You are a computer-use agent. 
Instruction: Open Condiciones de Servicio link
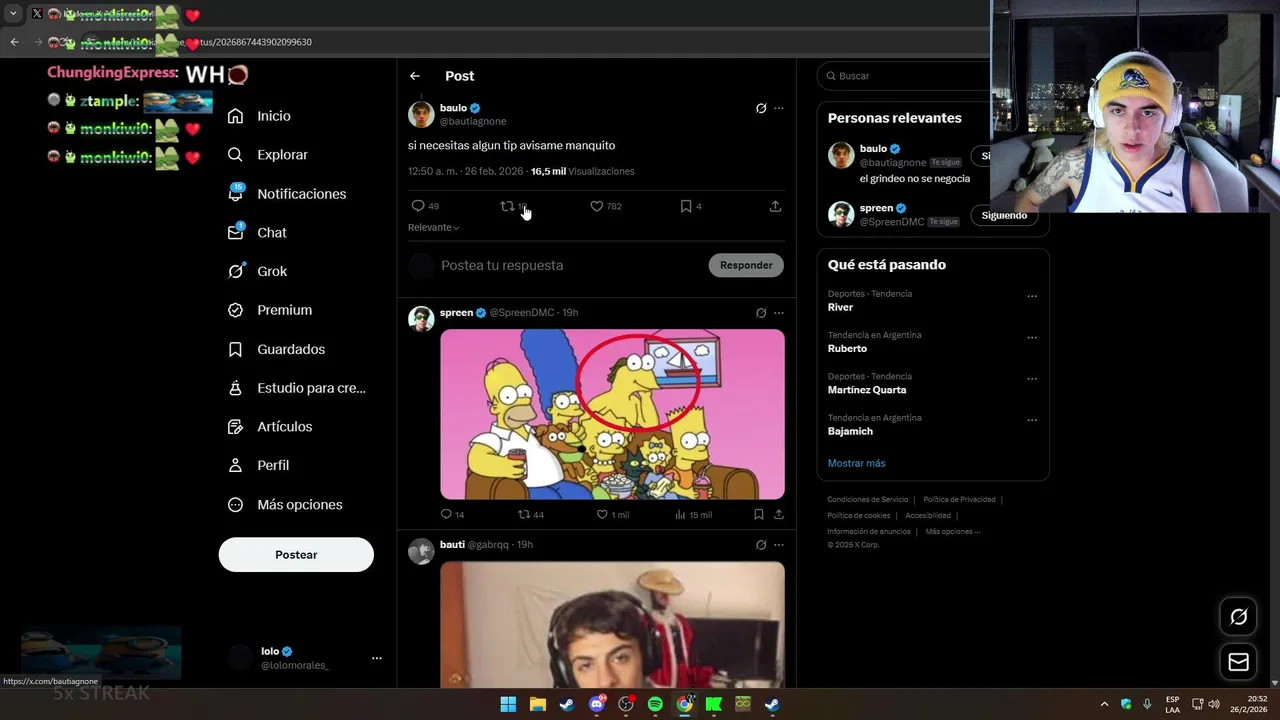(x=867, y=500)
